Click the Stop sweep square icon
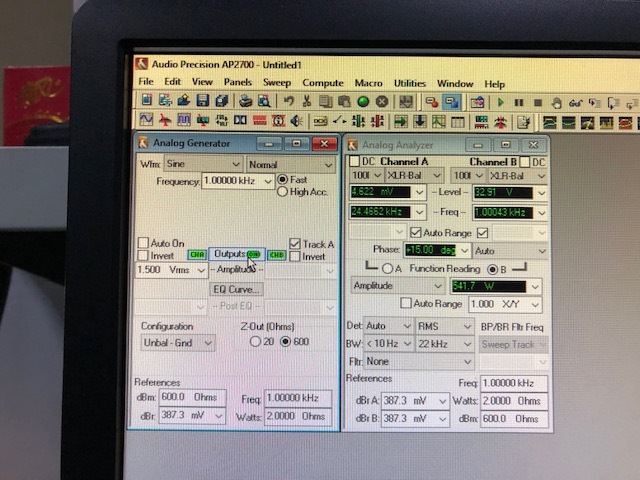640x480 pixels. (538, 103)
